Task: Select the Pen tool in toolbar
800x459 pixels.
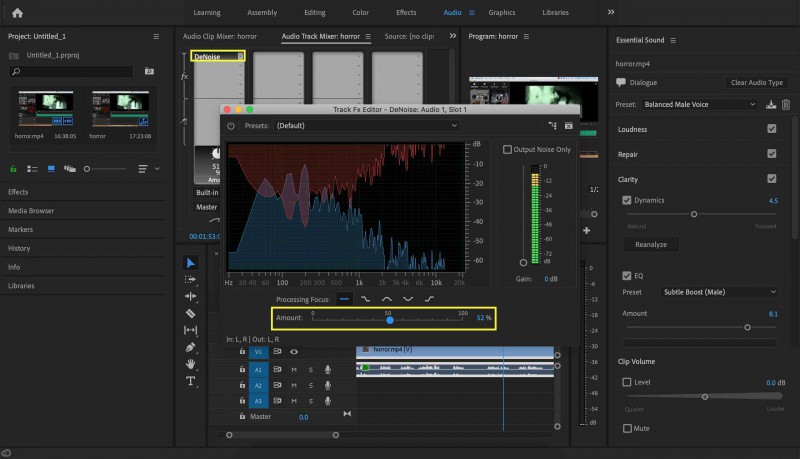Action: 190,347
